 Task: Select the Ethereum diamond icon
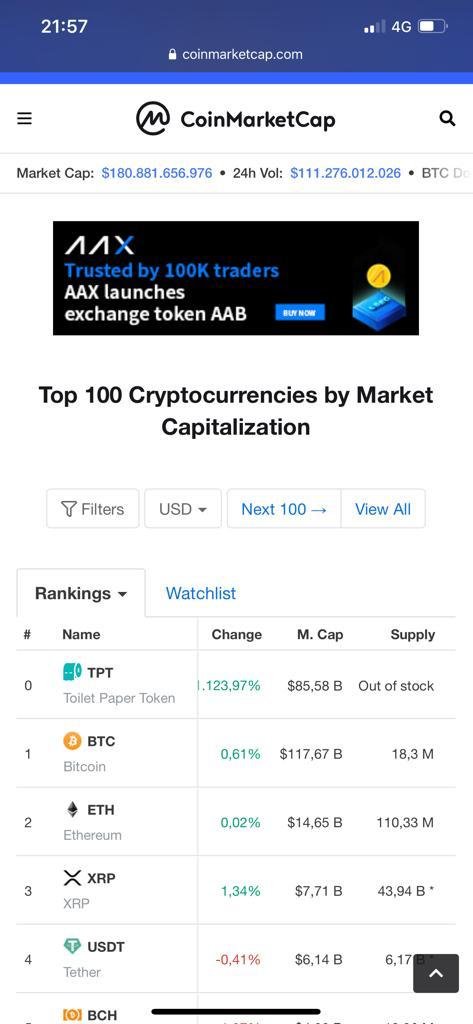[72, 809]
